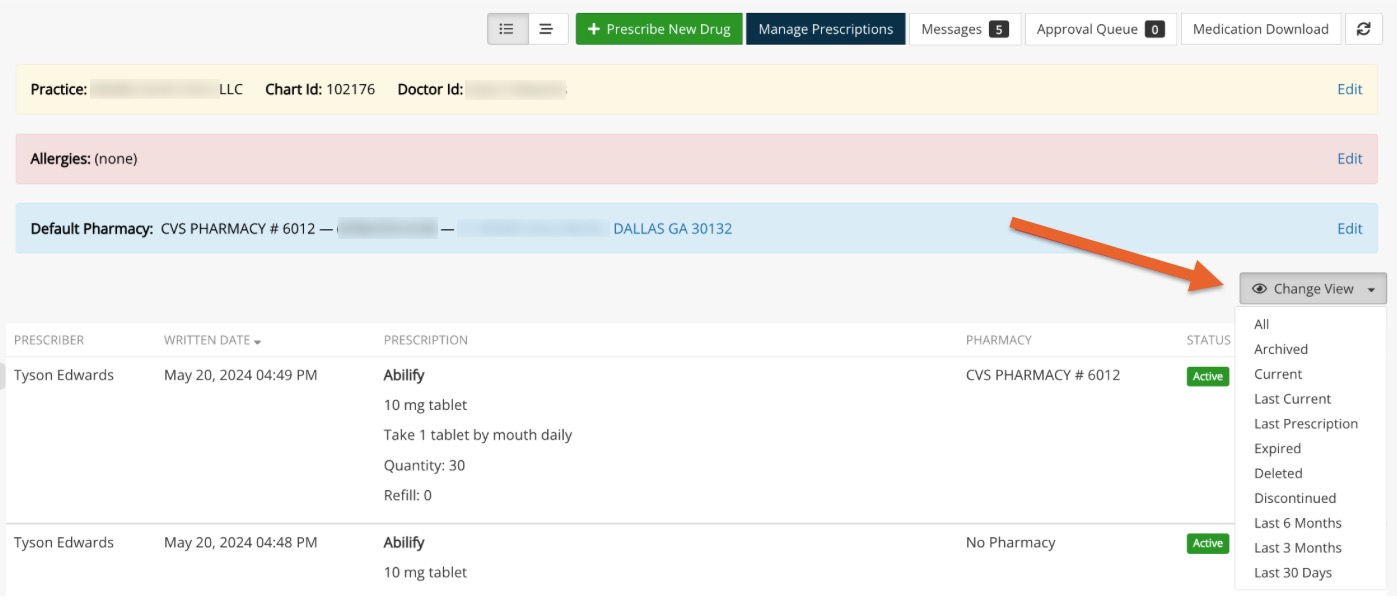Edit the Default Pharmacy
Viewport: 1397px width, 599px height.
point(1350,228)
